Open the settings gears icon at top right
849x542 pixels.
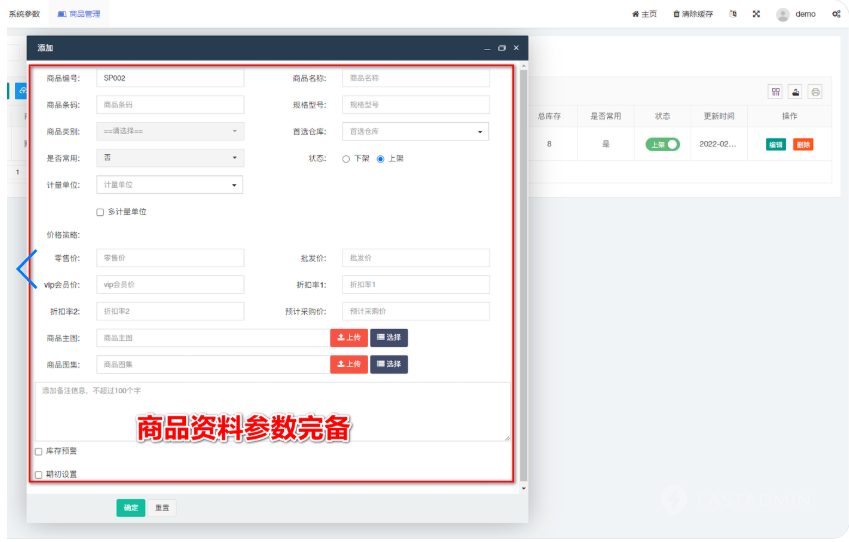click(x=835, y=14)
